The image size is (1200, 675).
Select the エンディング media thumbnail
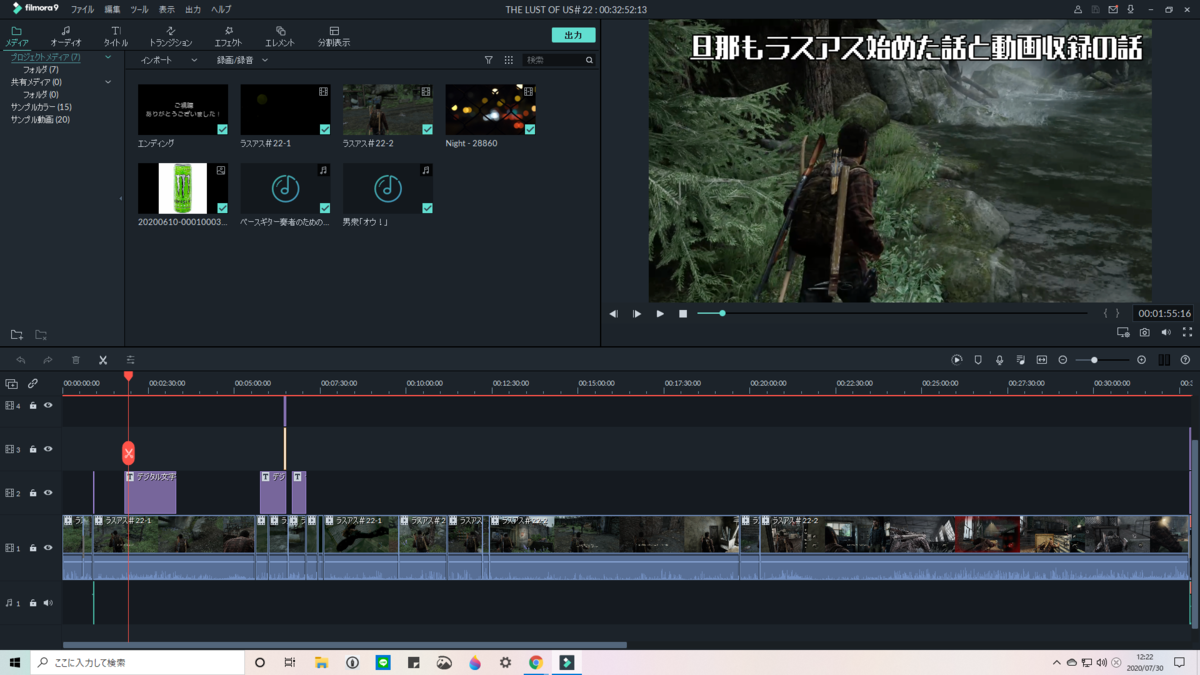tap(183, 109)
